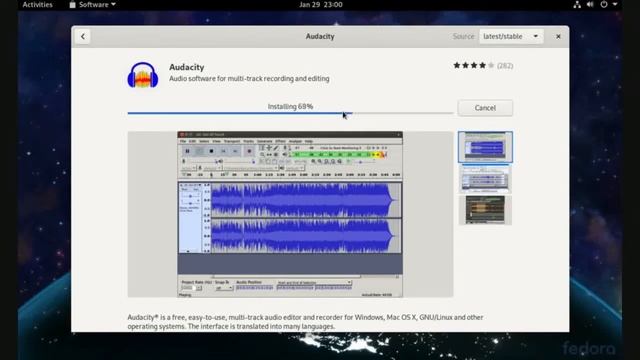Cancel the Audacity installation
The width and height of the screenshot is (640, 360).
click(x=485, y=108)
